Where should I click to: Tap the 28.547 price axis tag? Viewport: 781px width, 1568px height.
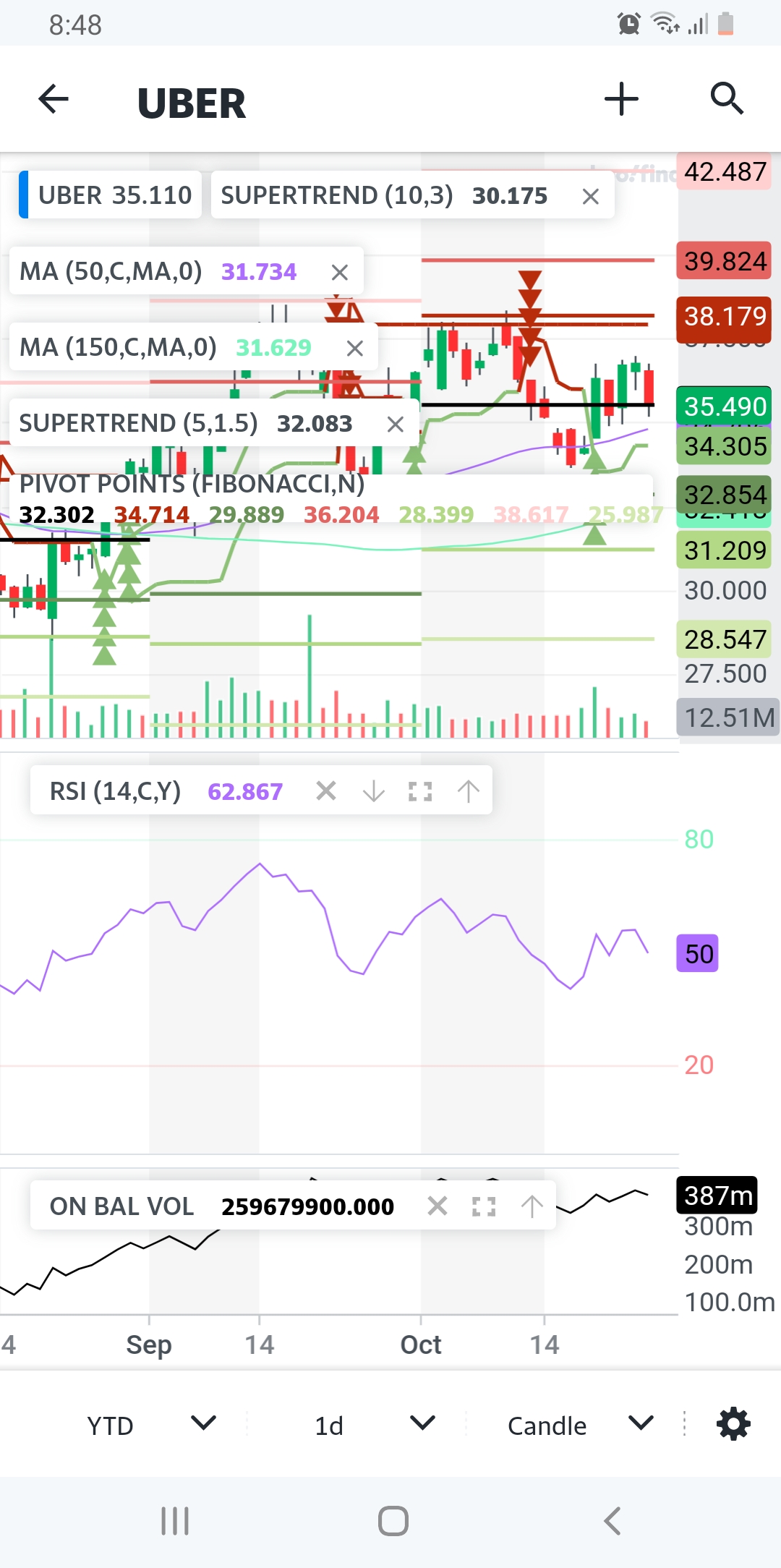coord(725,639)
